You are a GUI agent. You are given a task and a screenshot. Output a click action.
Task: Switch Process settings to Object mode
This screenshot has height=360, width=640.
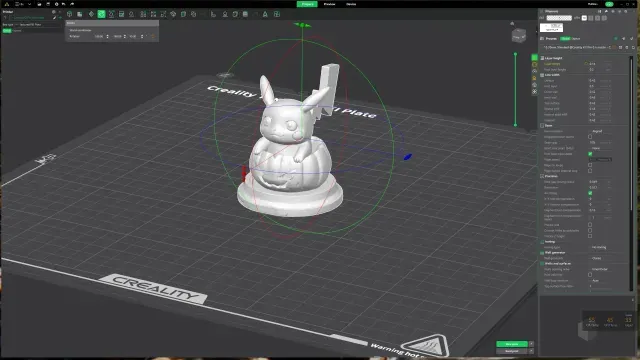[x=576, y=39]
